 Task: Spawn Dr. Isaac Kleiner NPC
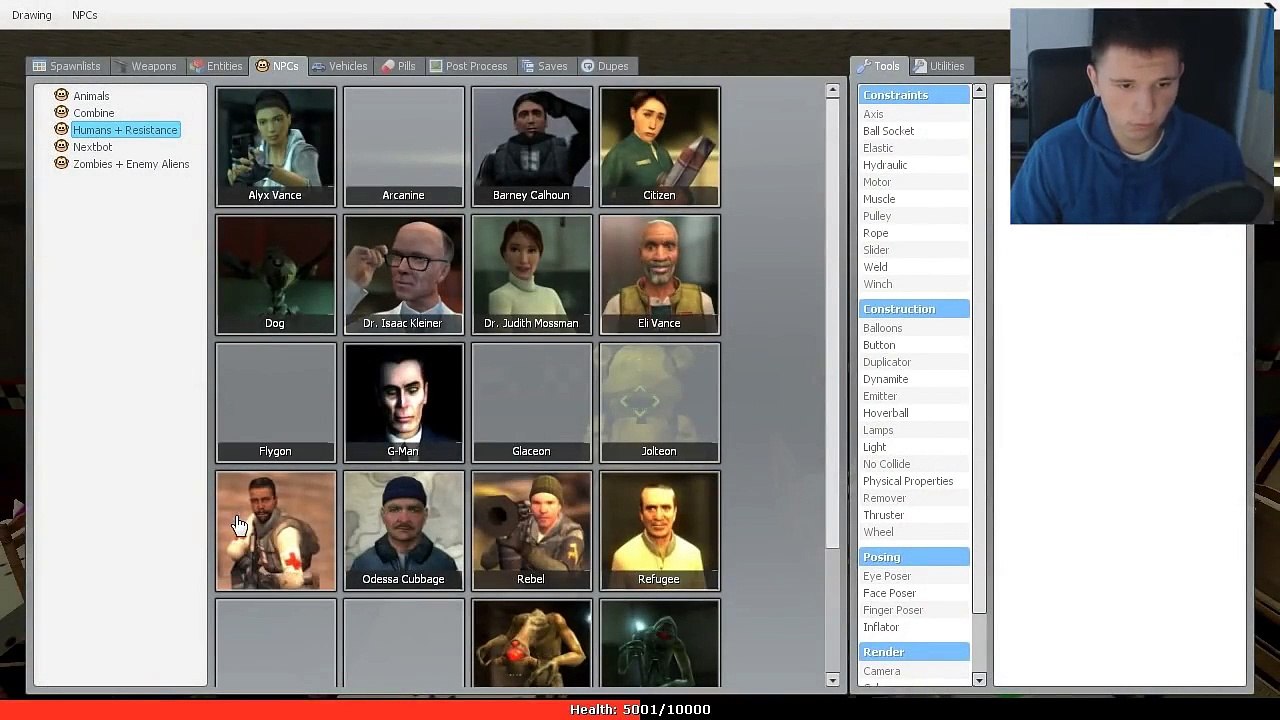point(403,274)
